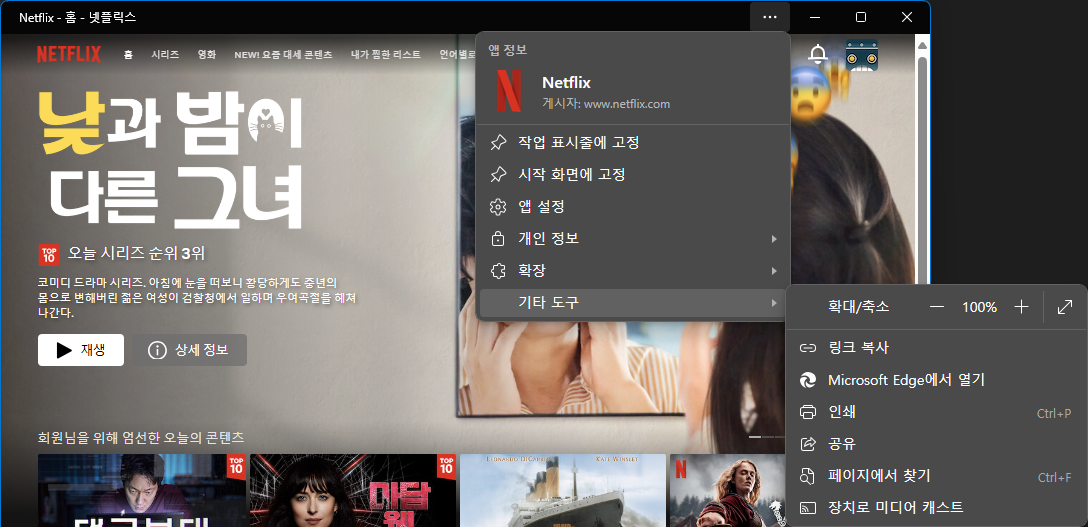Close the Netflix app window

pos(906,17)
